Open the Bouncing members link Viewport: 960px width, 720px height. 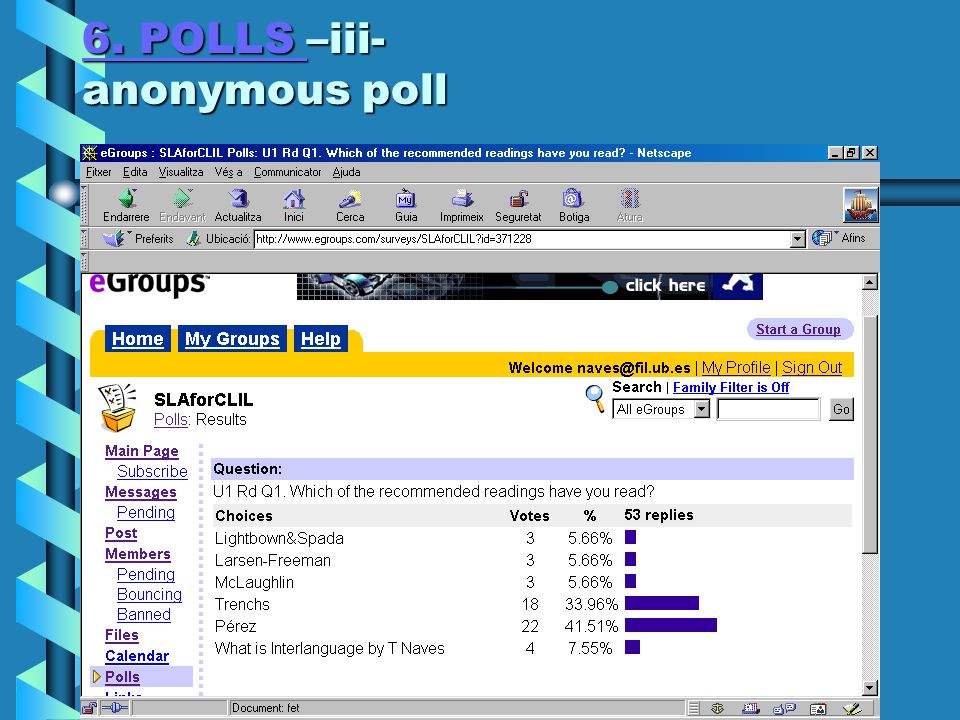[x=149, y=594]
